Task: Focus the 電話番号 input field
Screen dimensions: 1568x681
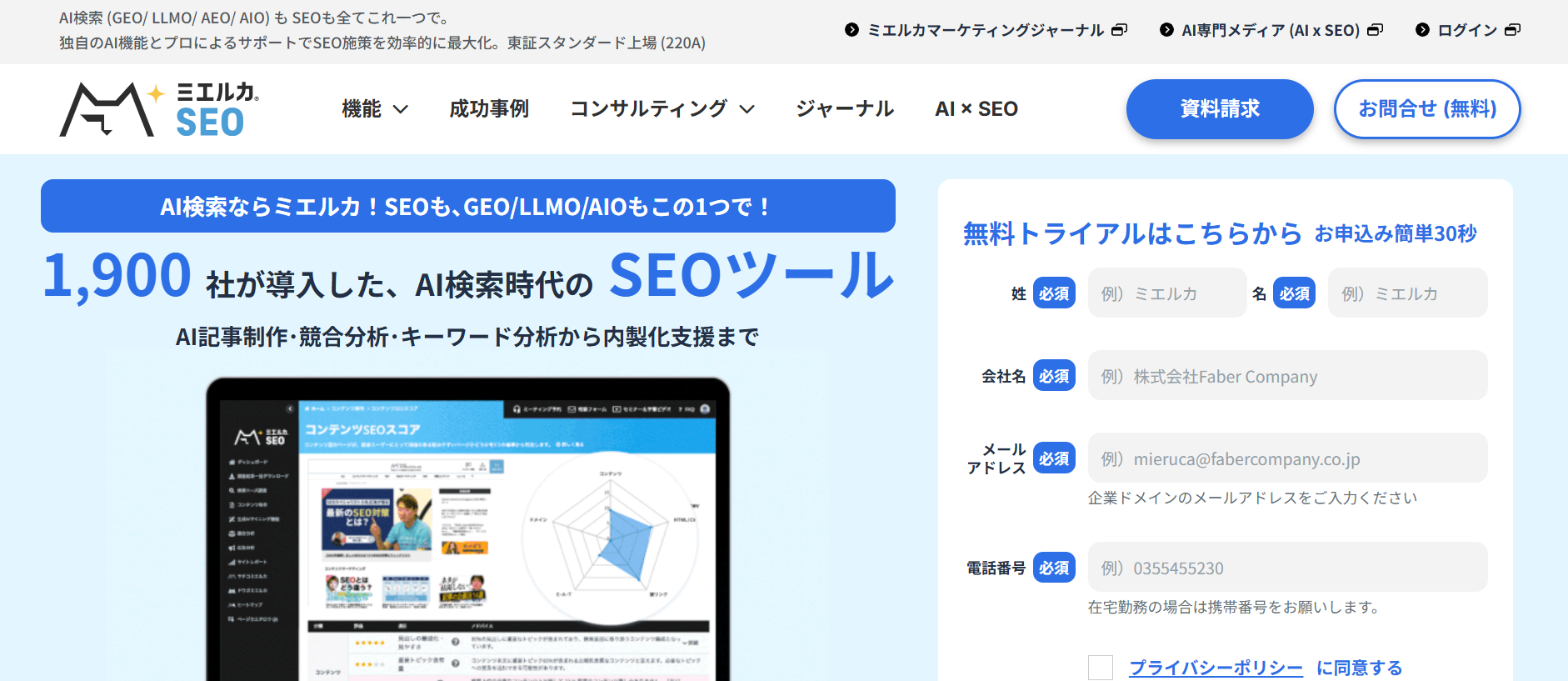Action: (1287, 567)
